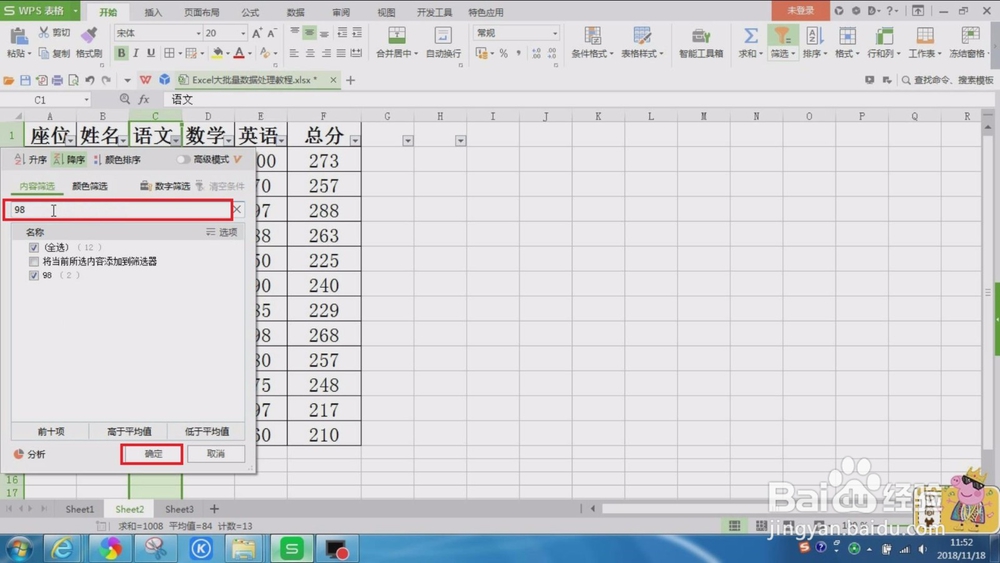The width and height of the screenshot is (1000, 563).
Task: Open filter dropdown on 总分 header
Action: (355, 140)
